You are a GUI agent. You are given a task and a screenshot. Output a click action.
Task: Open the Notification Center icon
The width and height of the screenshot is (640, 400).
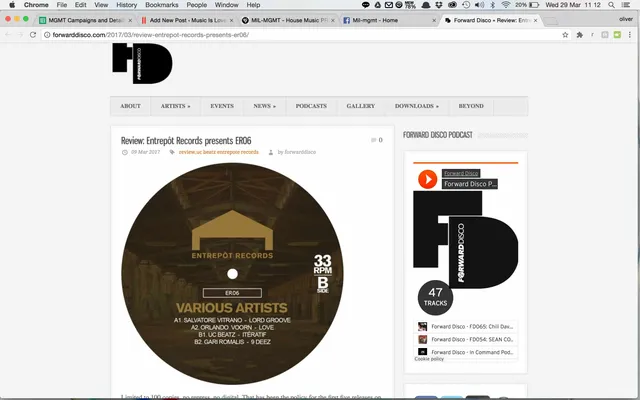[625, 5]
